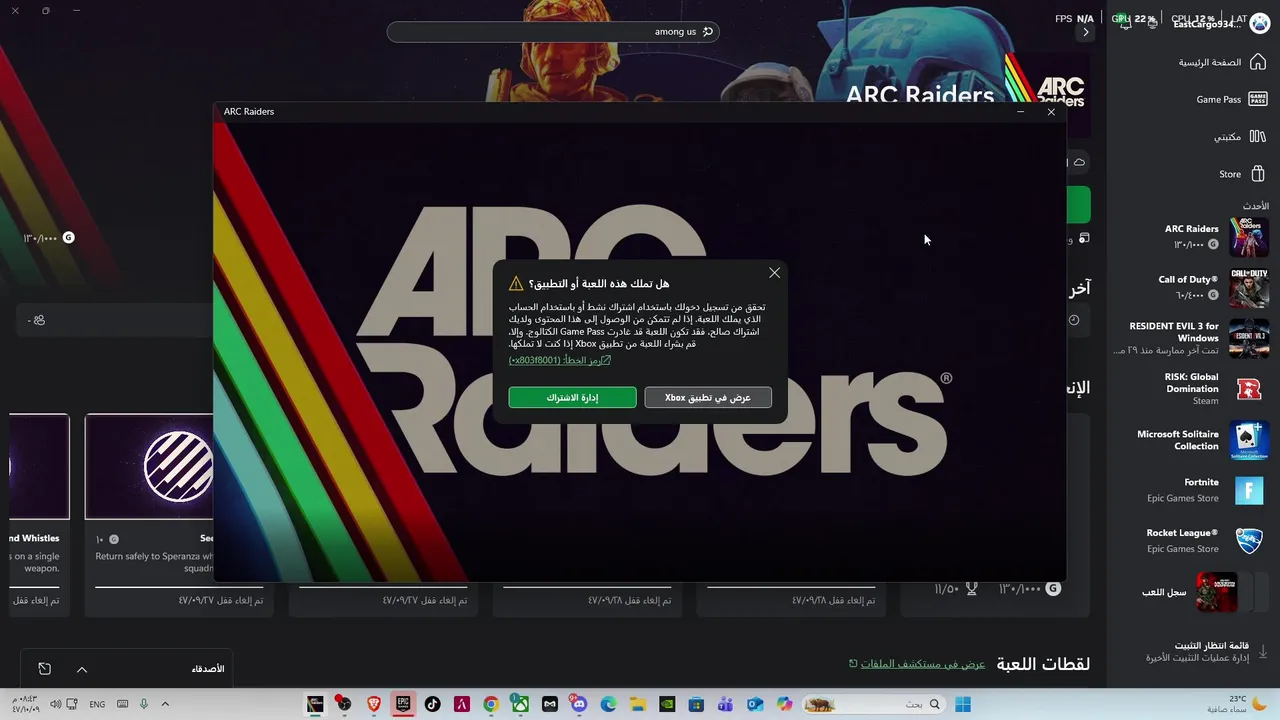
Task: Click the taskbar search box (بحث)
Action: tap(873, 704)
